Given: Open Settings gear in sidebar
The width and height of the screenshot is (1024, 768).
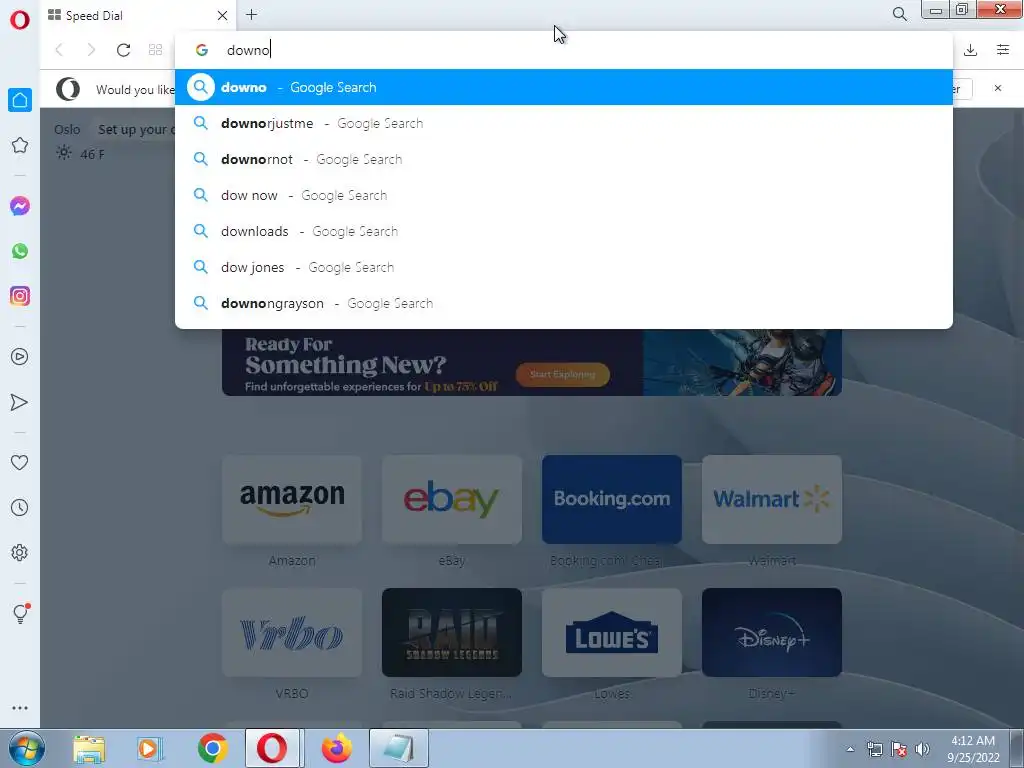Looking at the screenshot, I should pos(20,552).
